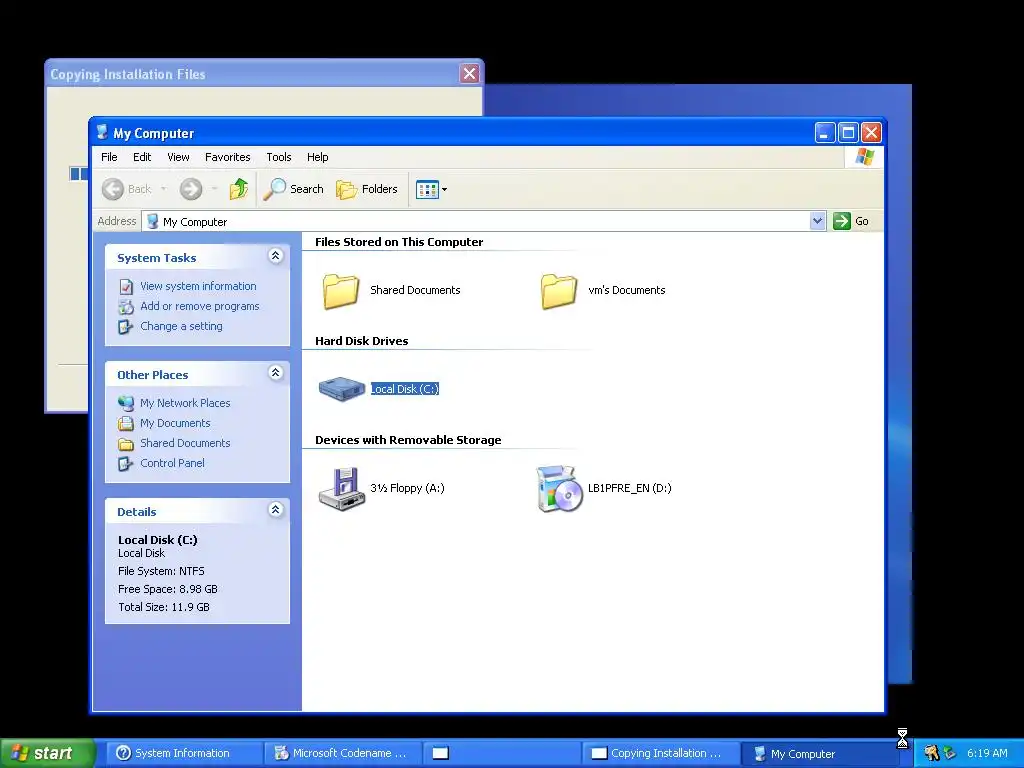
Task: Select the LB1PFRE_EN (D:) disc icon
Action: click(x=559, y=488)
